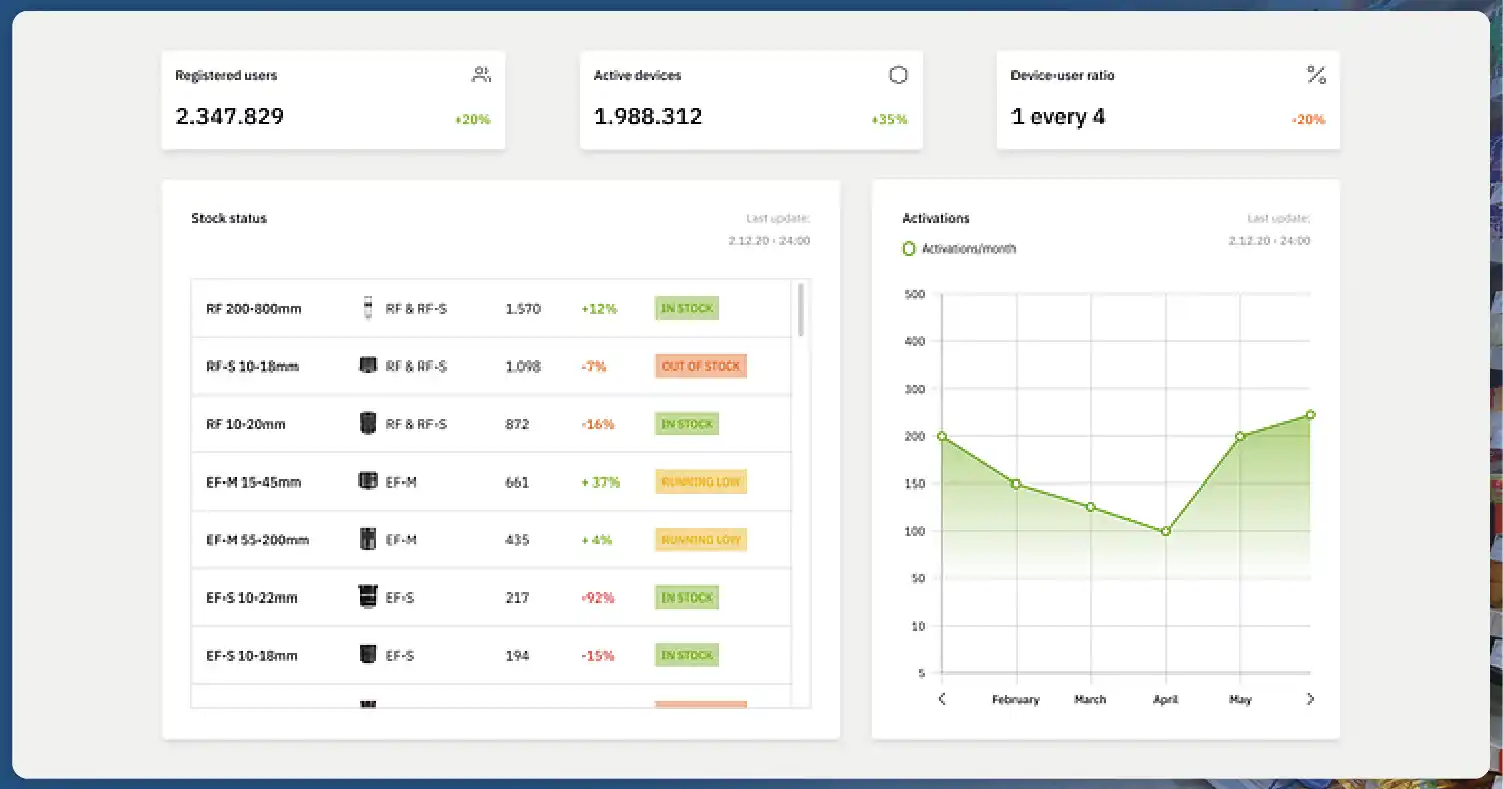Click the IN STOCK badge for EF-S 10-18mm row
The image size is (1503, 789).
[687, 655]
